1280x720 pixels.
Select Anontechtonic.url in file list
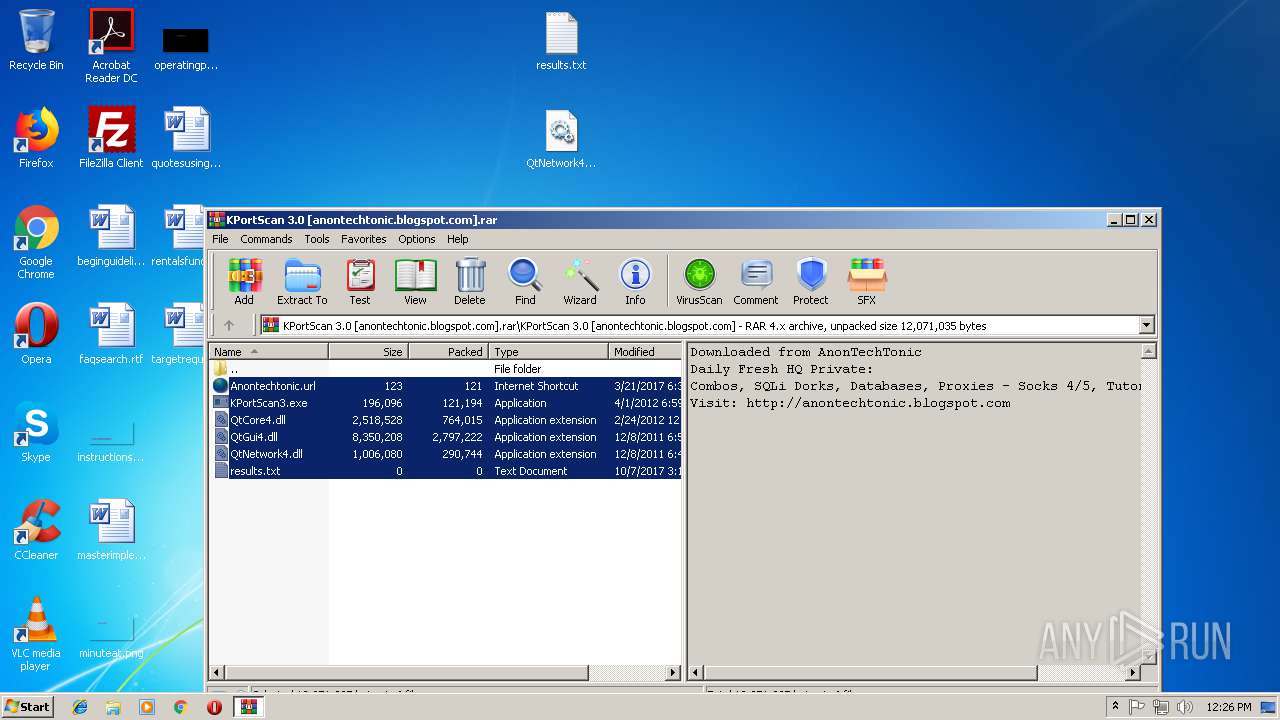click(445, 386)
